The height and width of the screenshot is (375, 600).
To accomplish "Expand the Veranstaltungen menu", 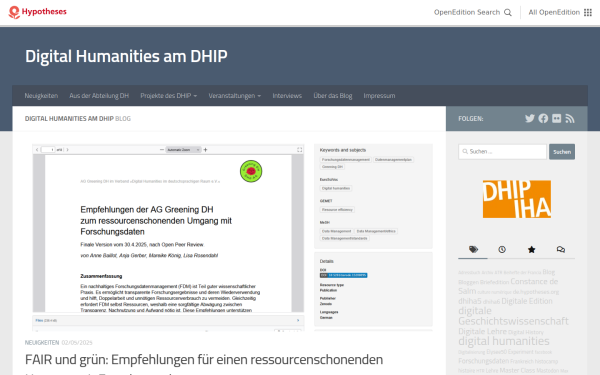I will [235, 96].
